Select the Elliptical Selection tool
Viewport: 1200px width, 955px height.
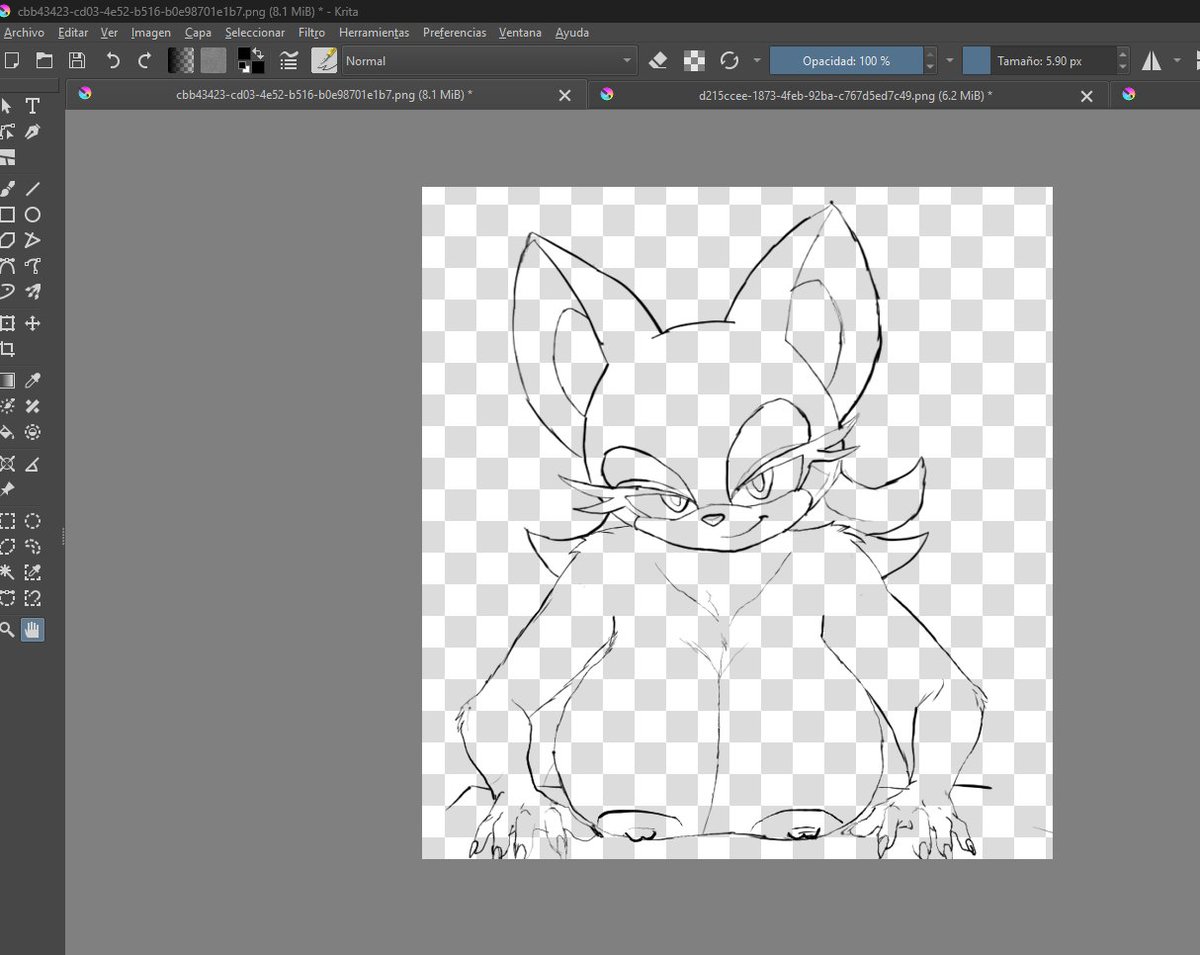[33, 520]
